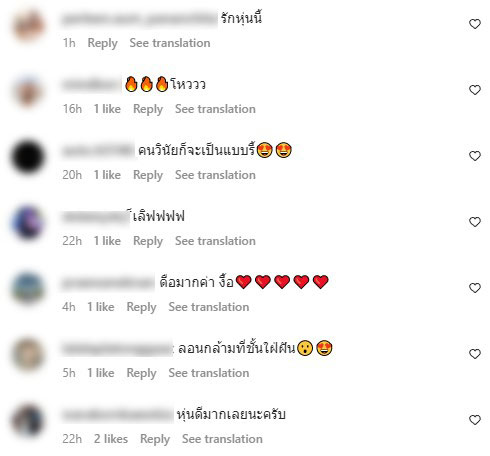Screen dimensions: 490x456
Task: Open the 2 likes count
Action: 111,439
